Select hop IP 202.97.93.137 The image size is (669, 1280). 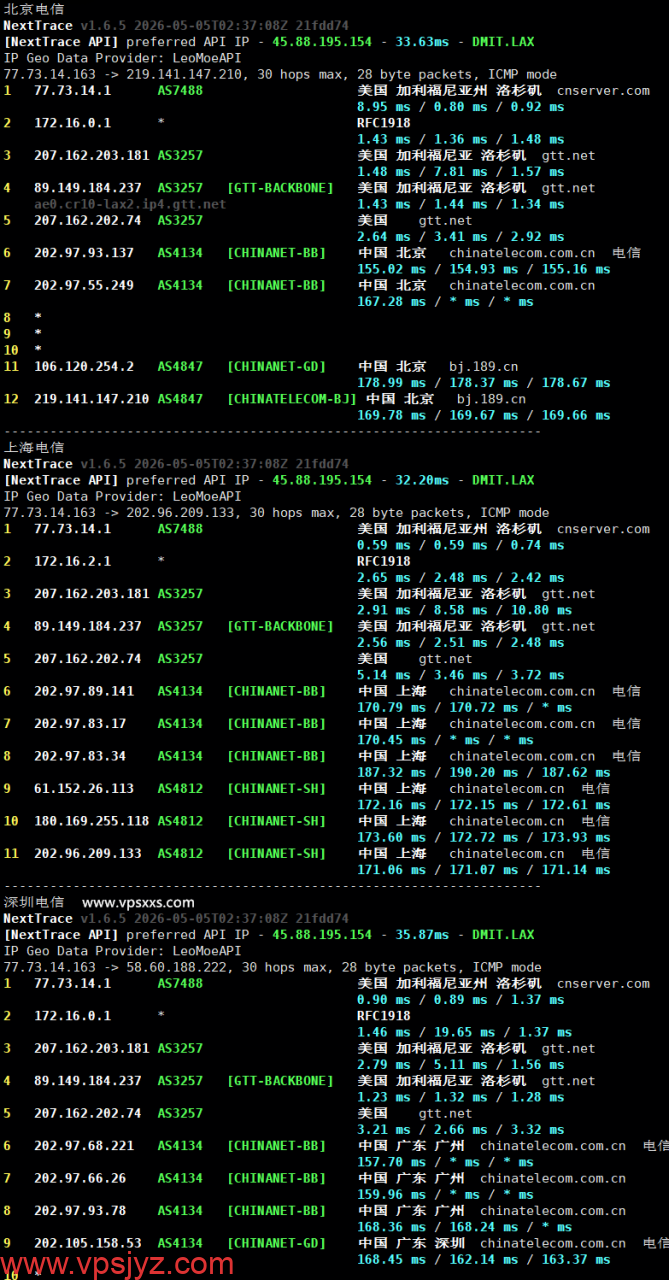click(84, 253)
